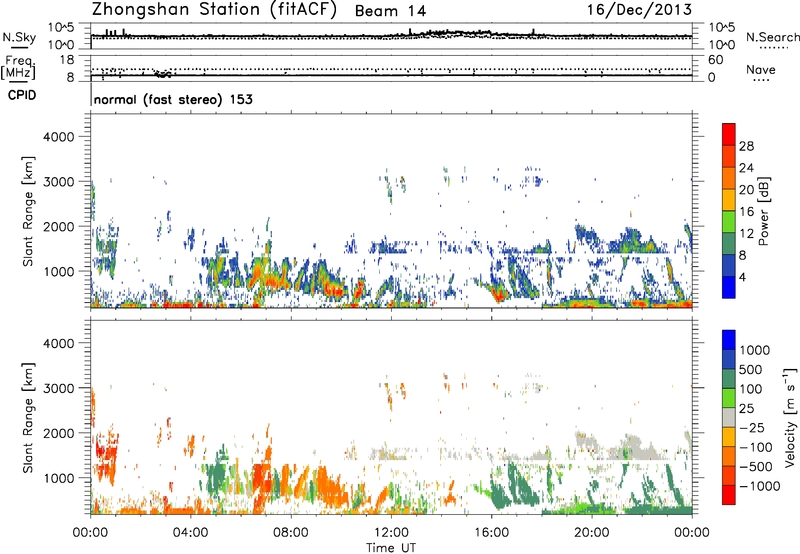Screen dimensions: 800x554
Task: Click the blue top of the velocity colorbar
Action: [x=729, y=340]
